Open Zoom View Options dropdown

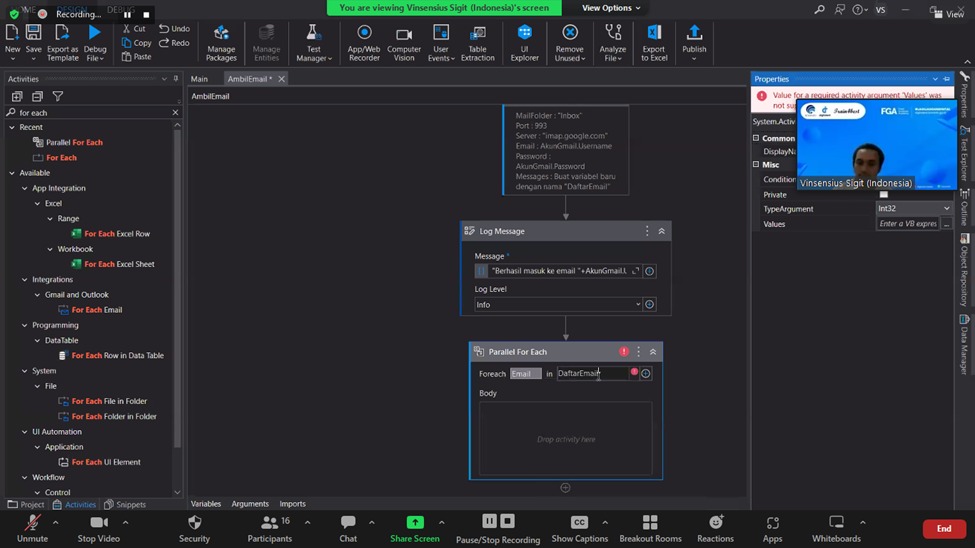click(x=611, y=7)
